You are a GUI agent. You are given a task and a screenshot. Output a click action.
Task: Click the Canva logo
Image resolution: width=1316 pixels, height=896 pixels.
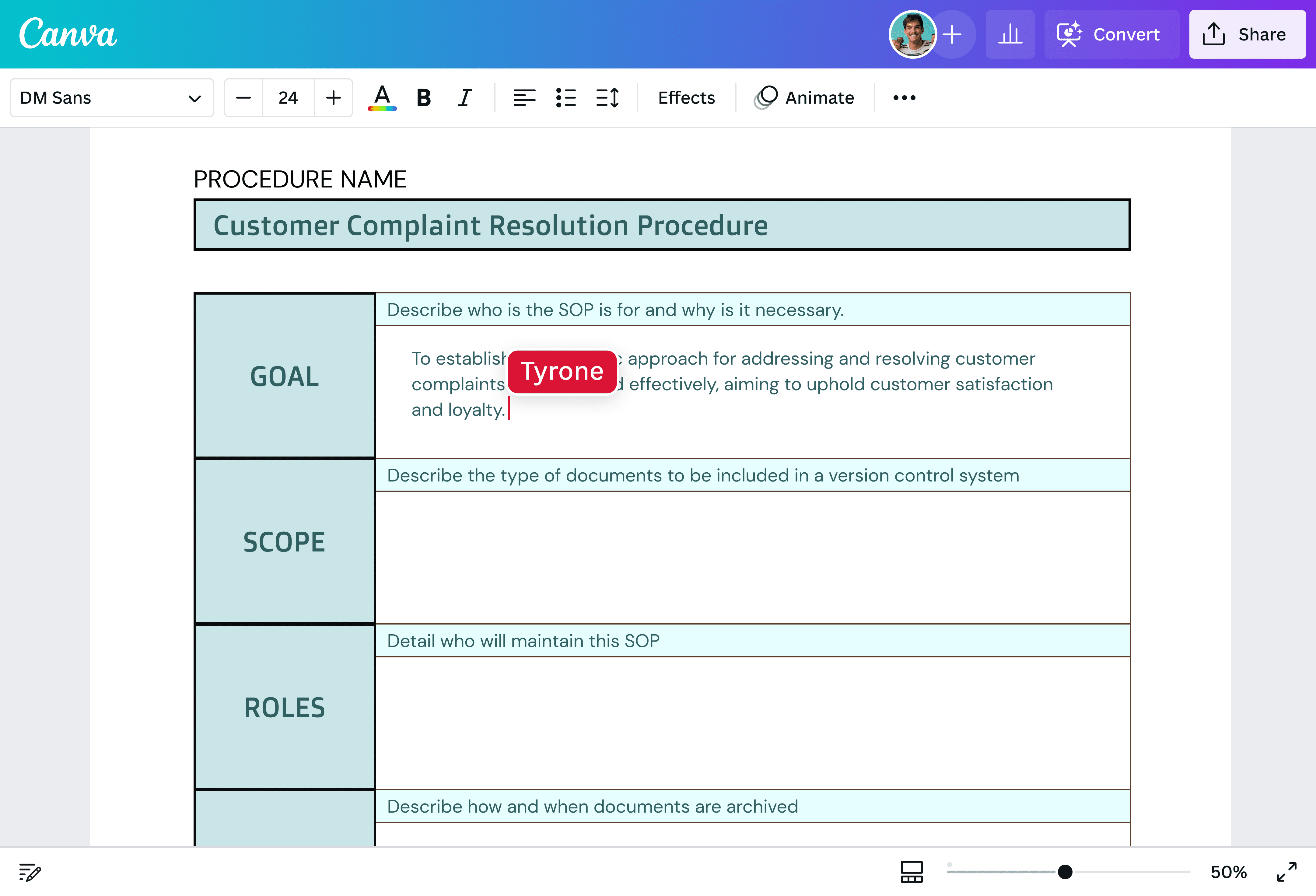point(67,34)
